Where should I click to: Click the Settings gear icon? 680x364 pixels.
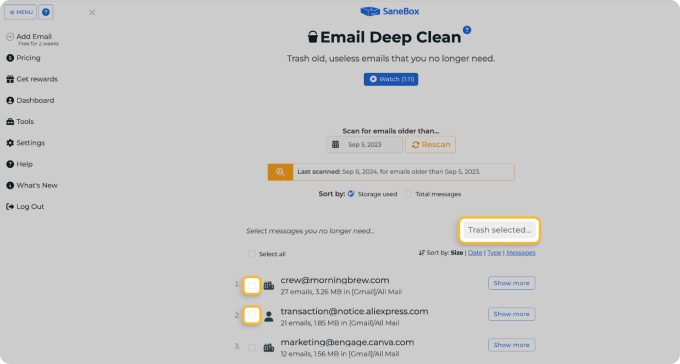click(10, 143)
